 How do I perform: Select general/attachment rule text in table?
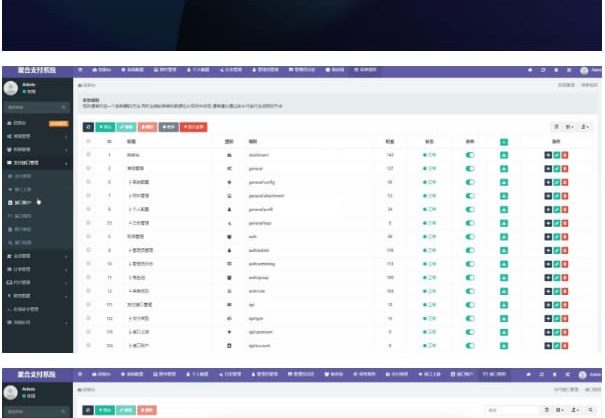coord(267,196)
